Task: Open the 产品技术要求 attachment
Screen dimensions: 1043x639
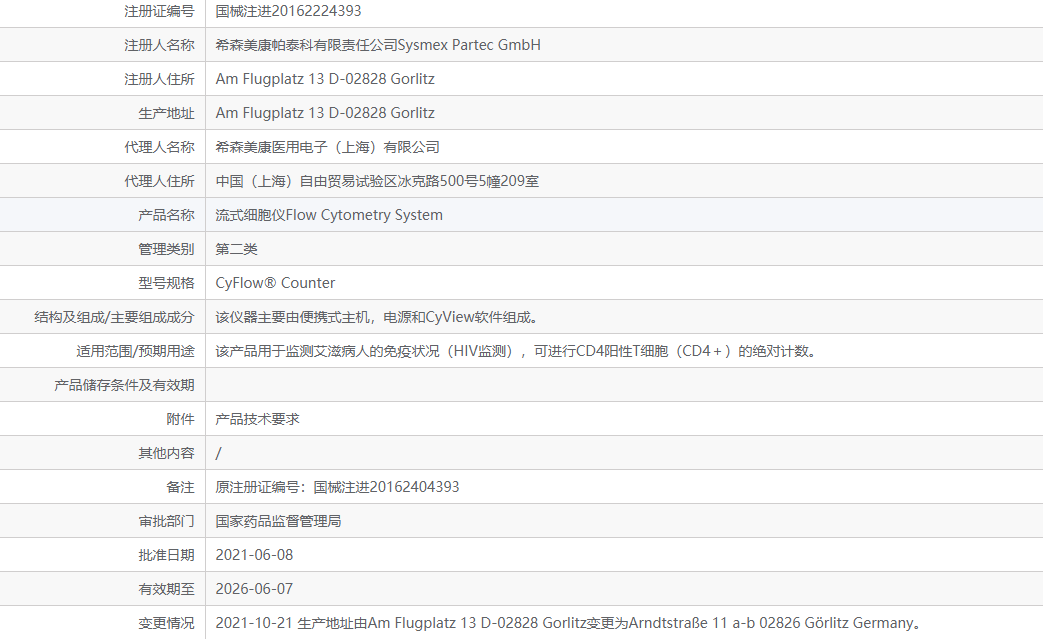Action: tap(257, 419)
